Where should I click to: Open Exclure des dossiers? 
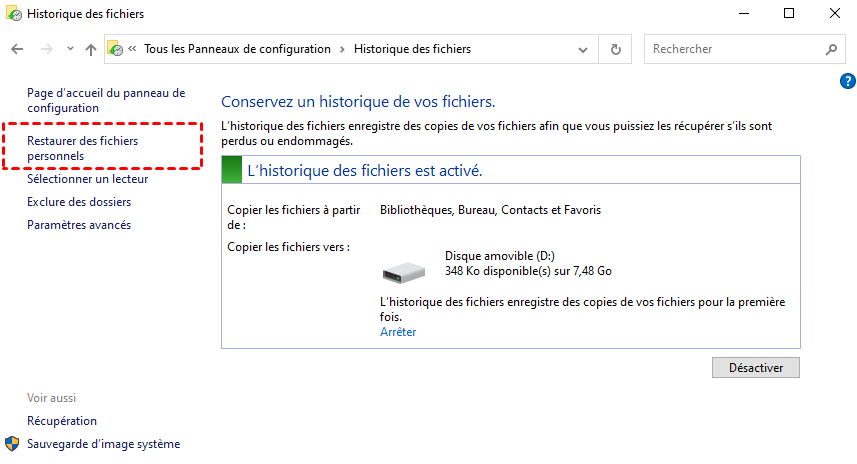click(x=79, y=202)
